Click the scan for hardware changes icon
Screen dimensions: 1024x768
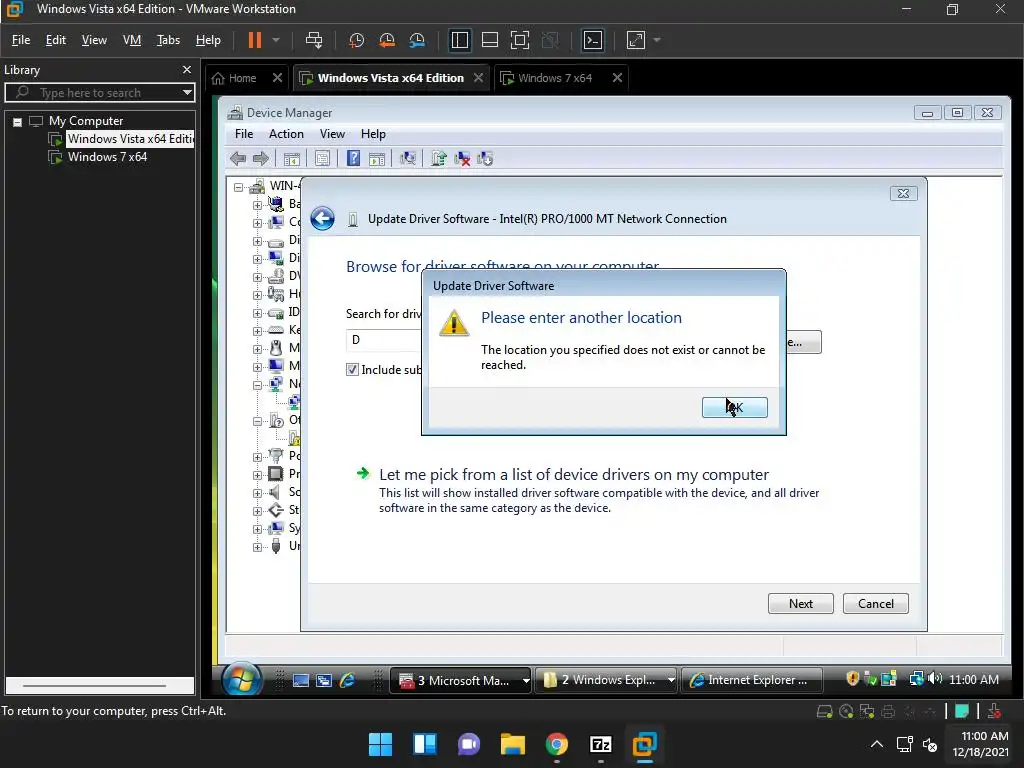coord(408,159)
